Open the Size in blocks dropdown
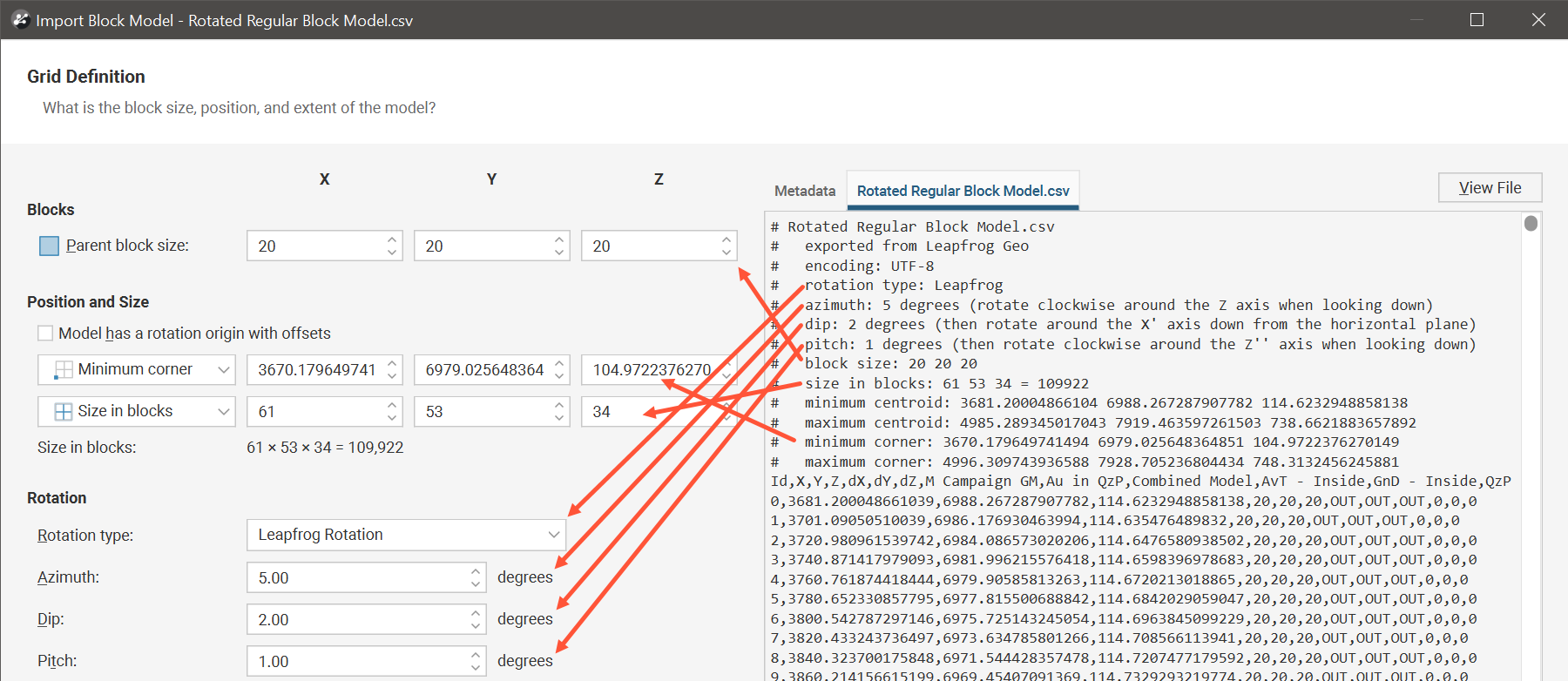Viewport: 1568px width, 681px height. (x=223, y=412)
